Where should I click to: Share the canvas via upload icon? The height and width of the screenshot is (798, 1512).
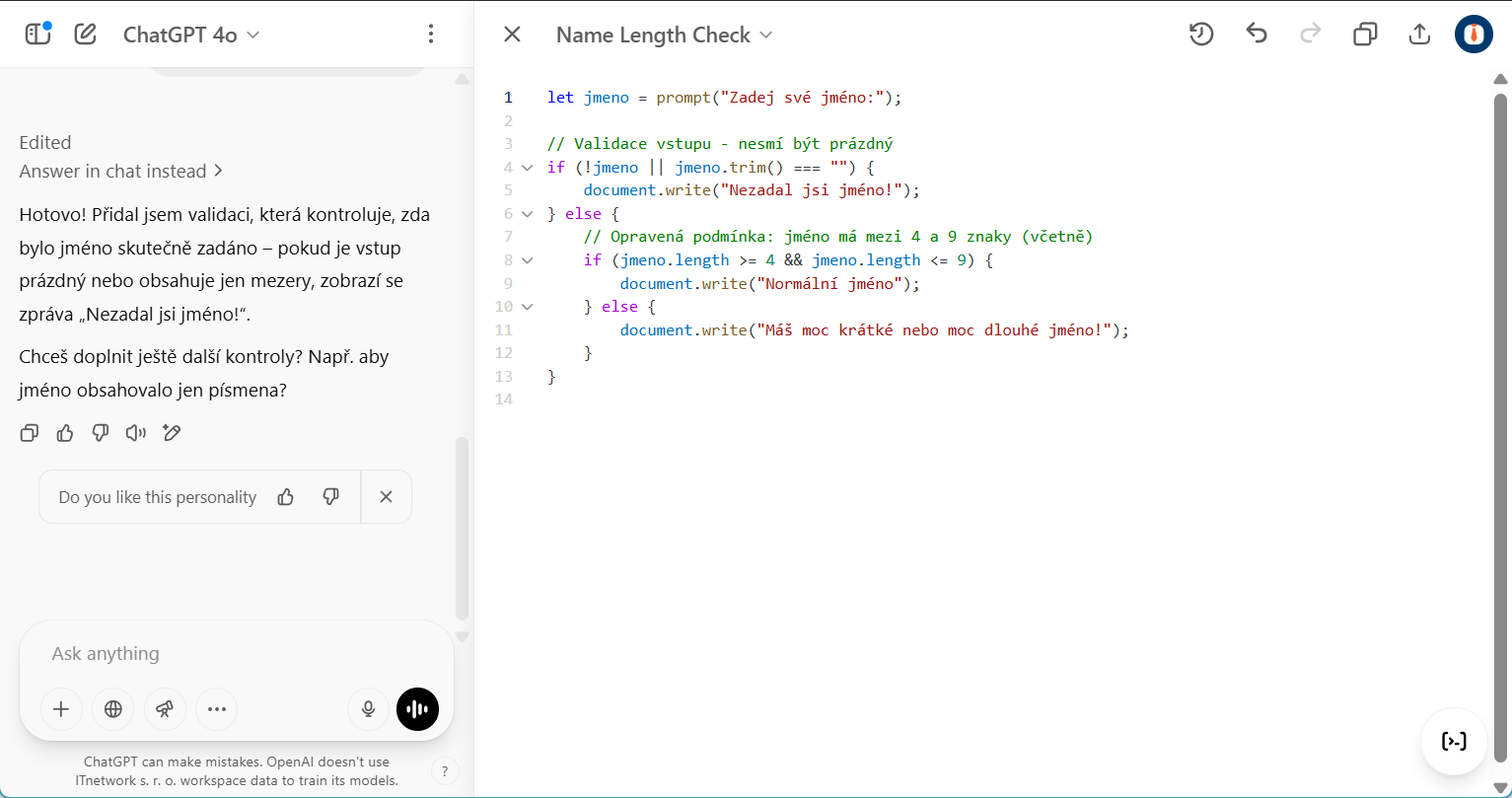point(1418,35)
